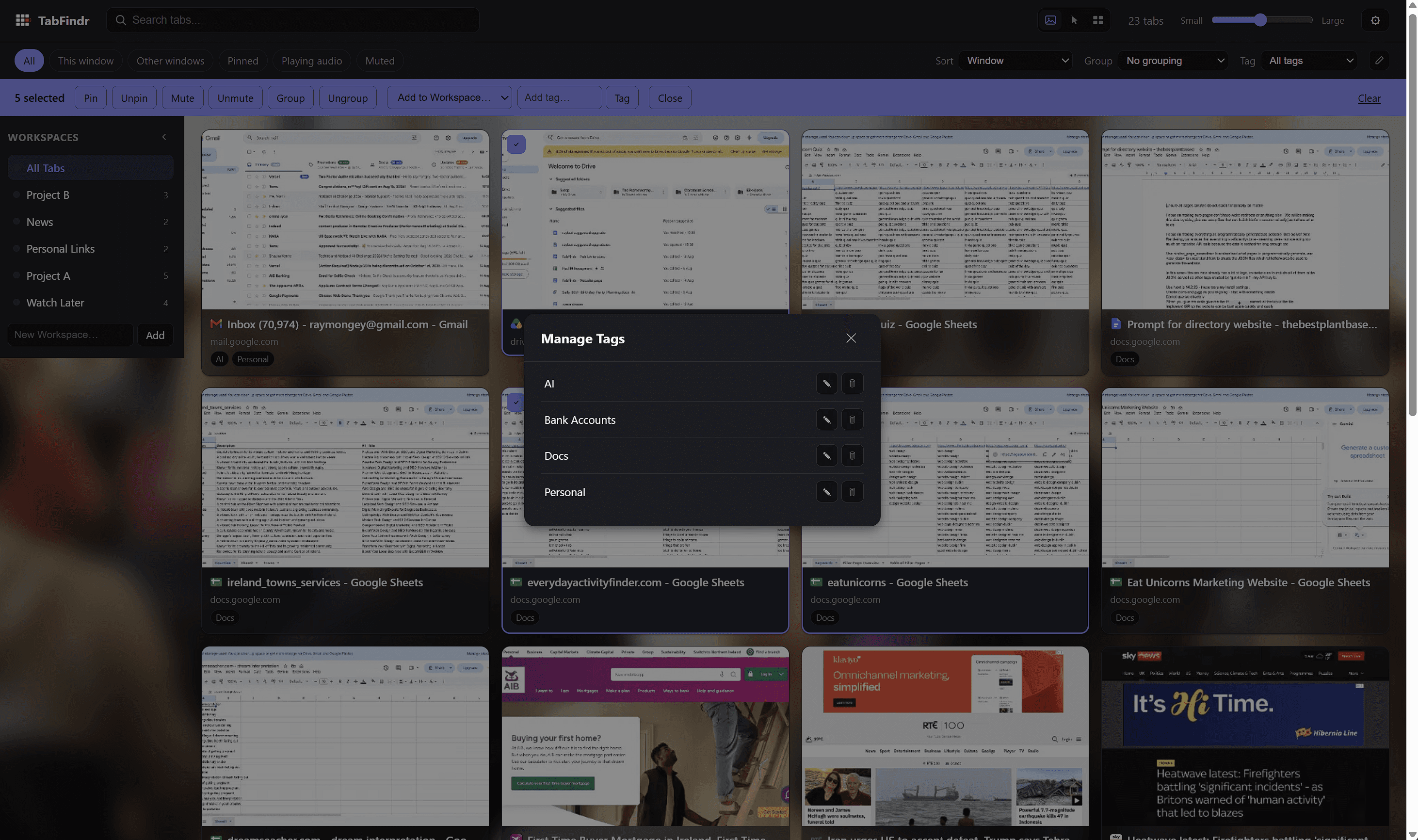
Task: Filter by Muted tabs
Action: click(380, 61)
